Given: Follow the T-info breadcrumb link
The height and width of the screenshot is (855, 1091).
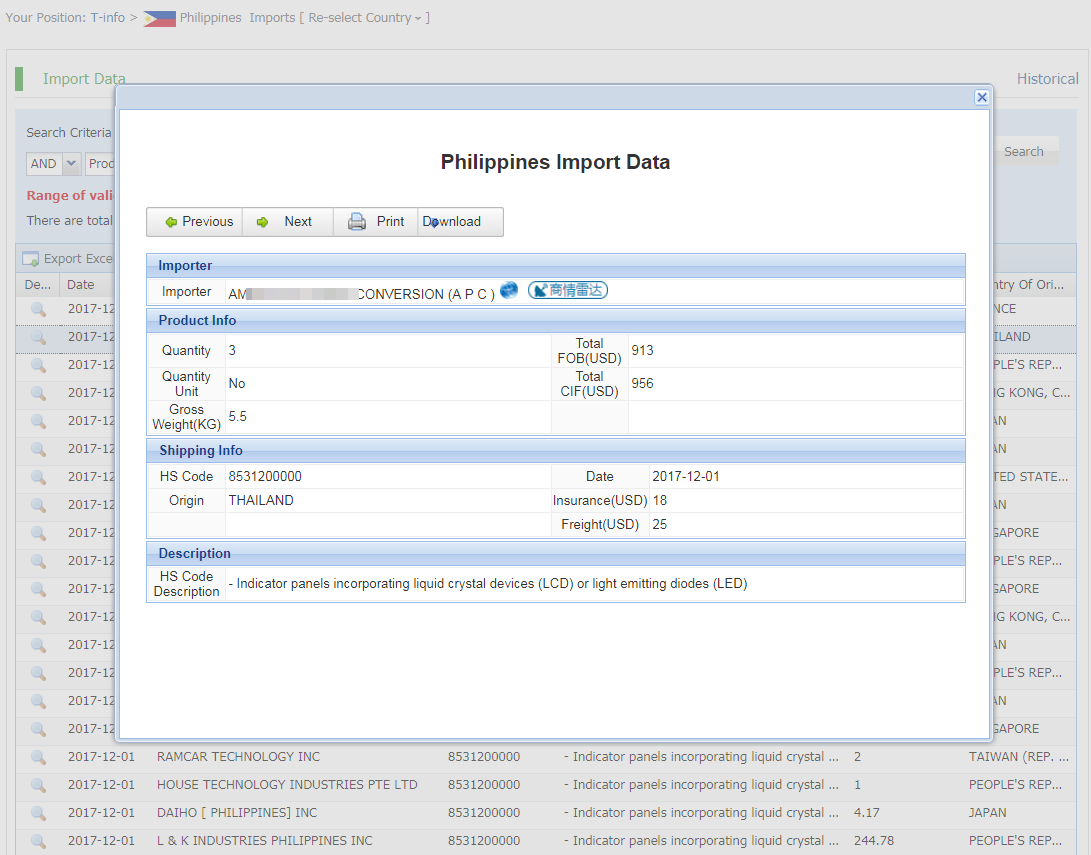Looking at the screenshot, I should click(107, 18).
